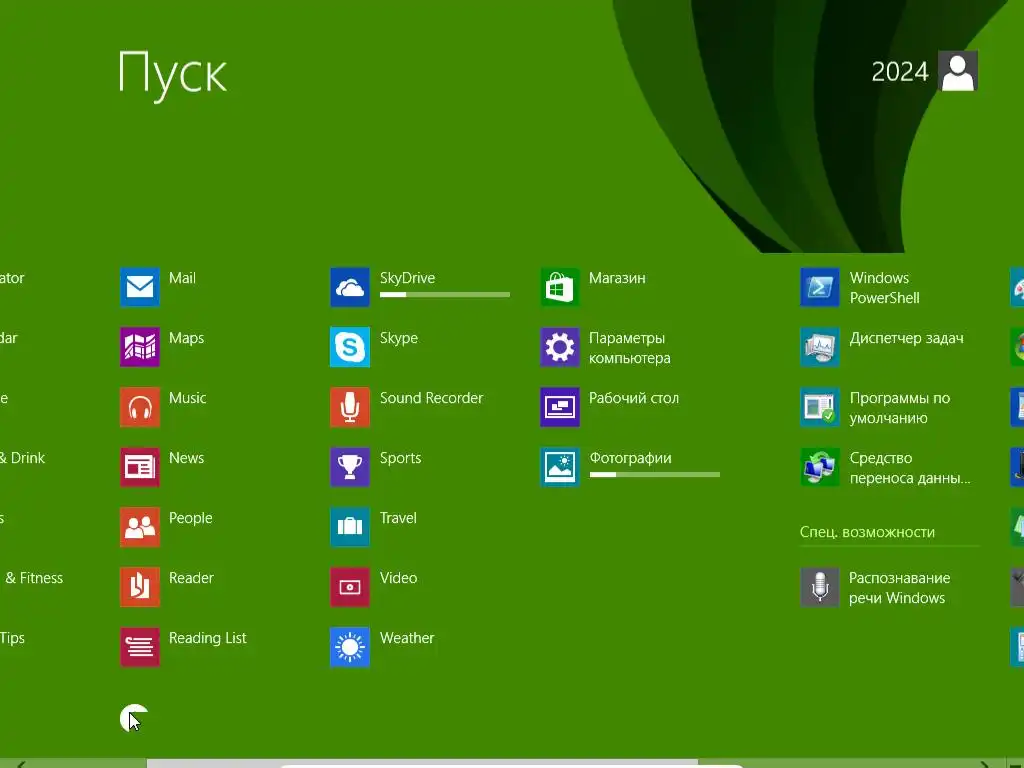Viewport: 1024px width, 768px height.
Task: Click the Средство переноса данных label
Action: pos(910,468)
